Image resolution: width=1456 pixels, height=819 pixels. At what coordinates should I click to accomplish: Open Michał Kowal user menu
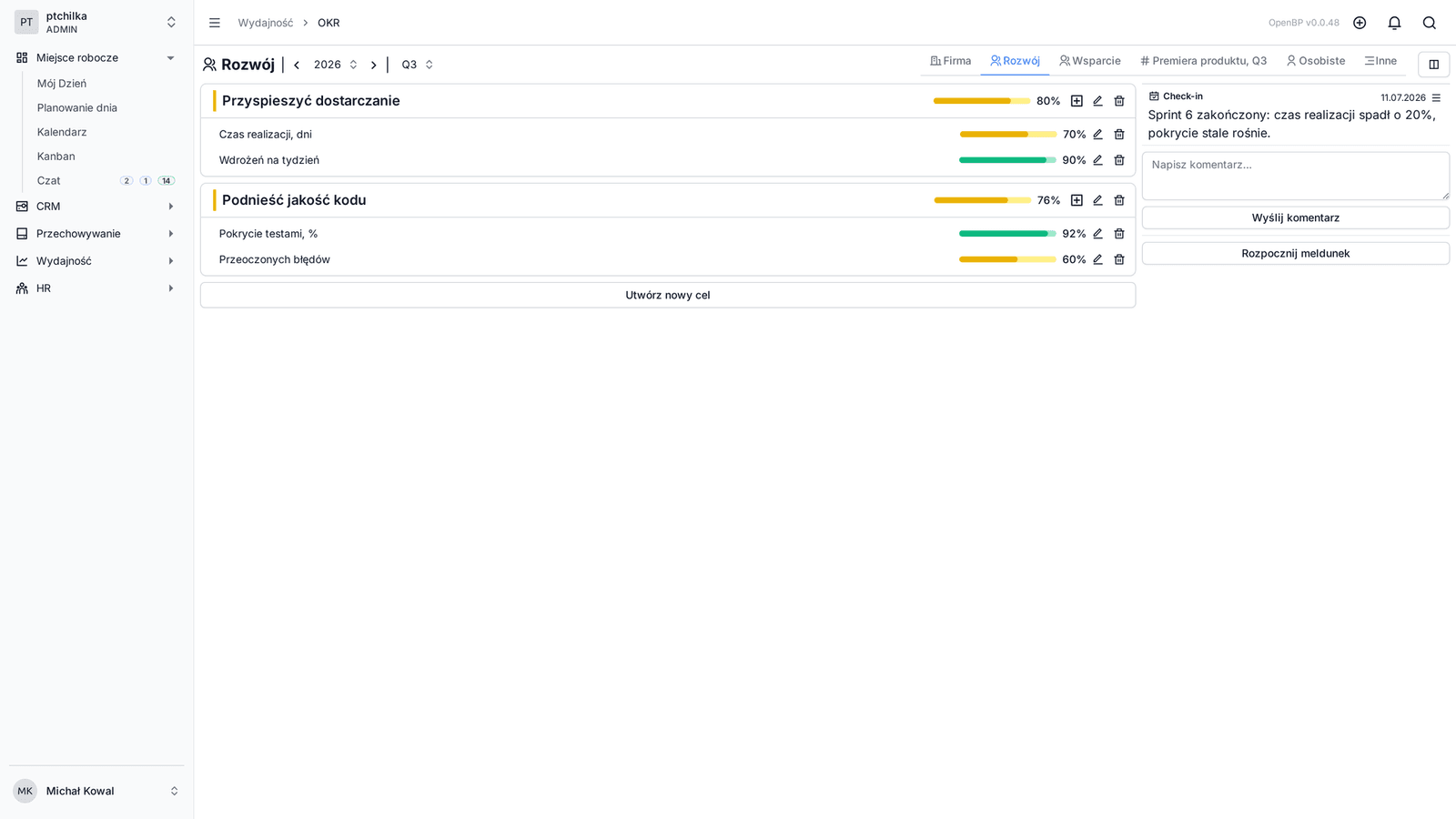[96, 791]
